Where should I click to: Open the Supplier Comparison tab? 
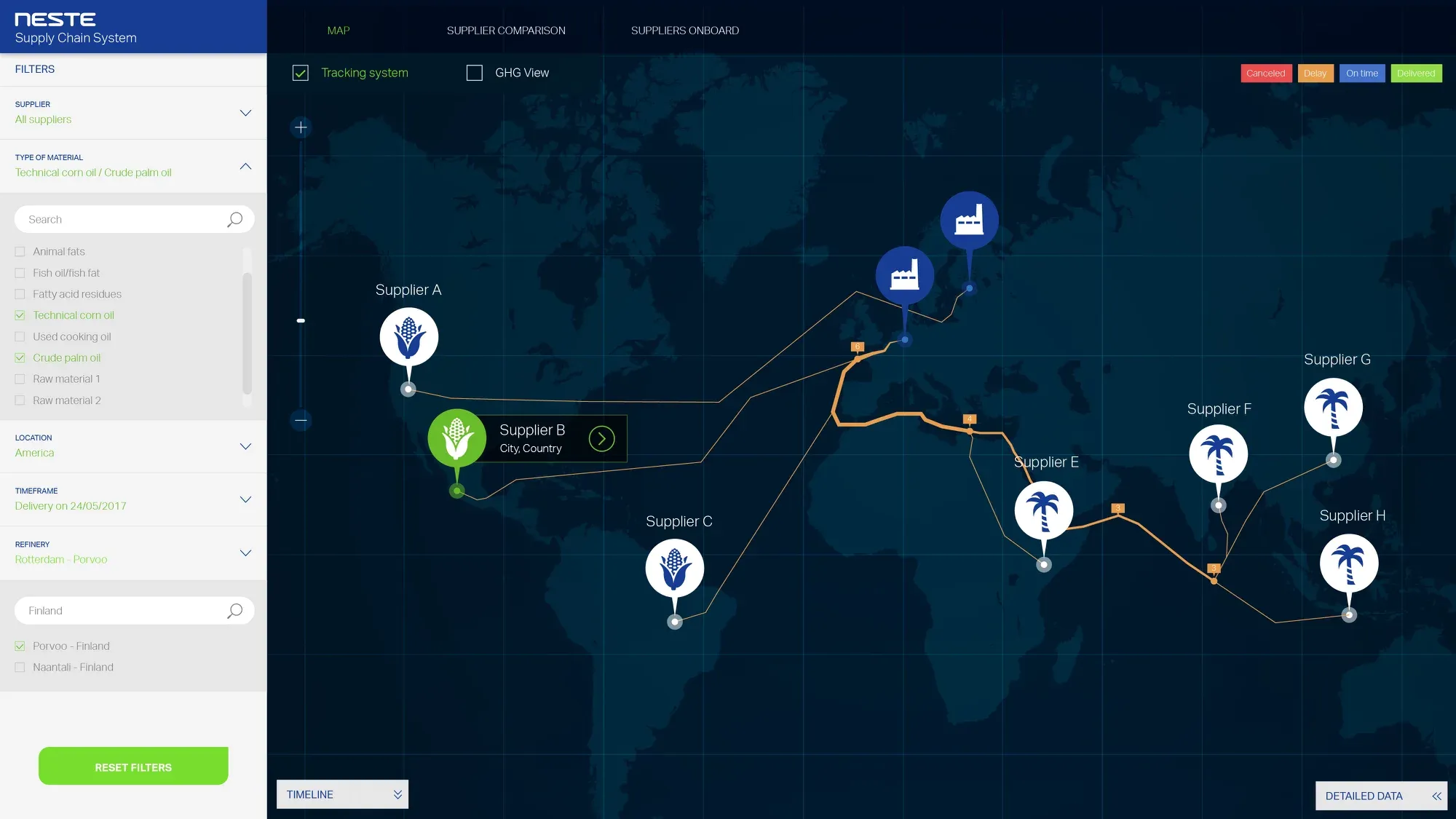click(506, 31)
